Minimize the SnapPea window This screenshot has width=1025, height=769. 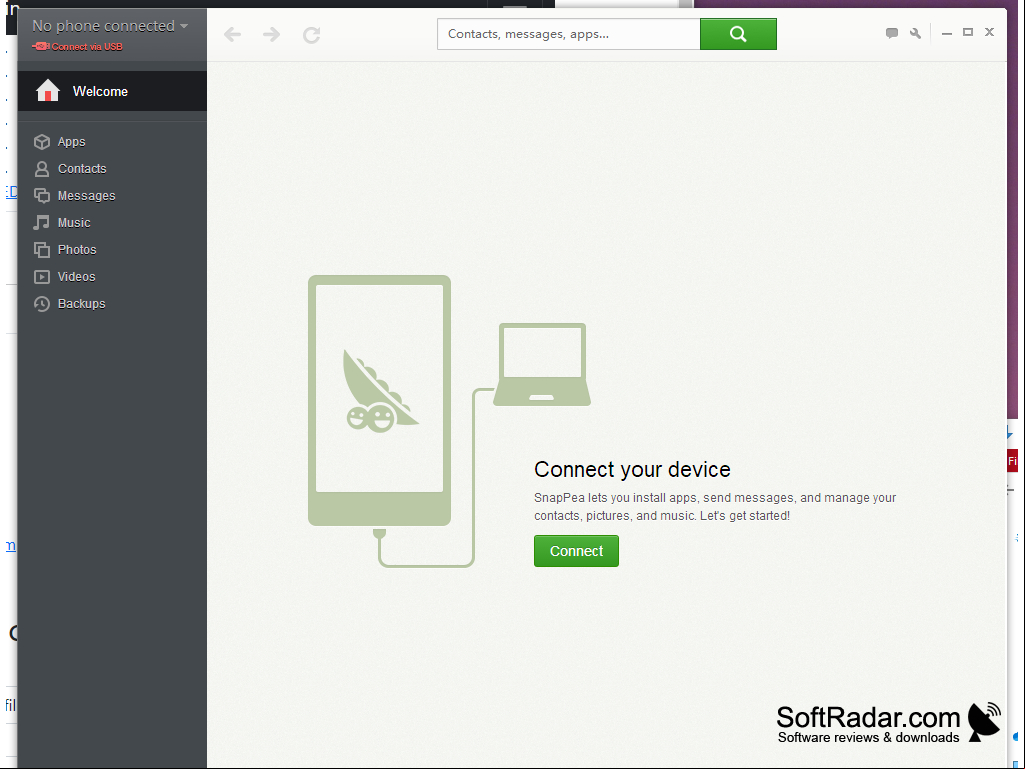click(x=947, y=33)
